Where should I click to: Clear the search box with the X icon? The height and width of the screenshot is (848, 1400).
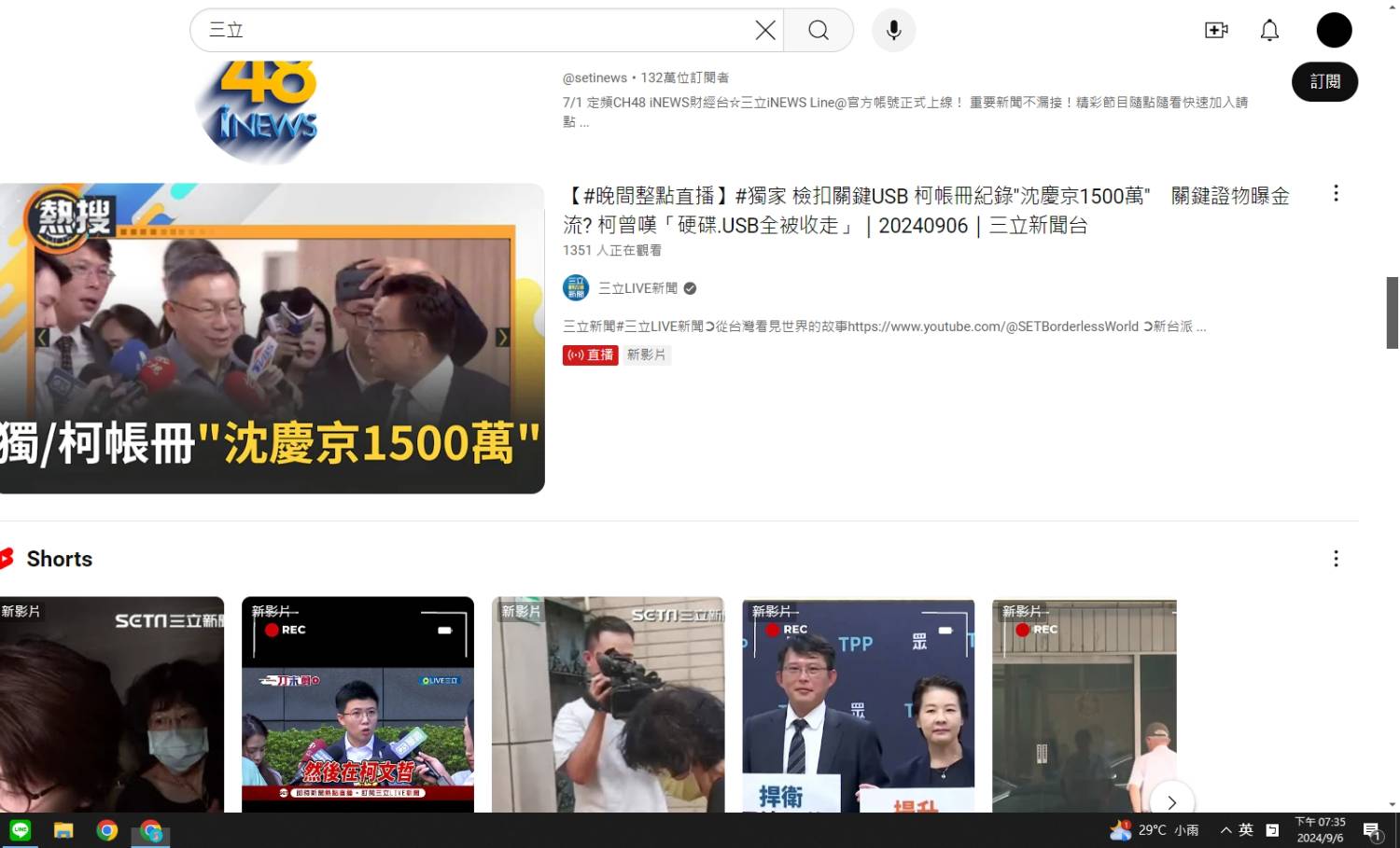[x=765, y=31]
